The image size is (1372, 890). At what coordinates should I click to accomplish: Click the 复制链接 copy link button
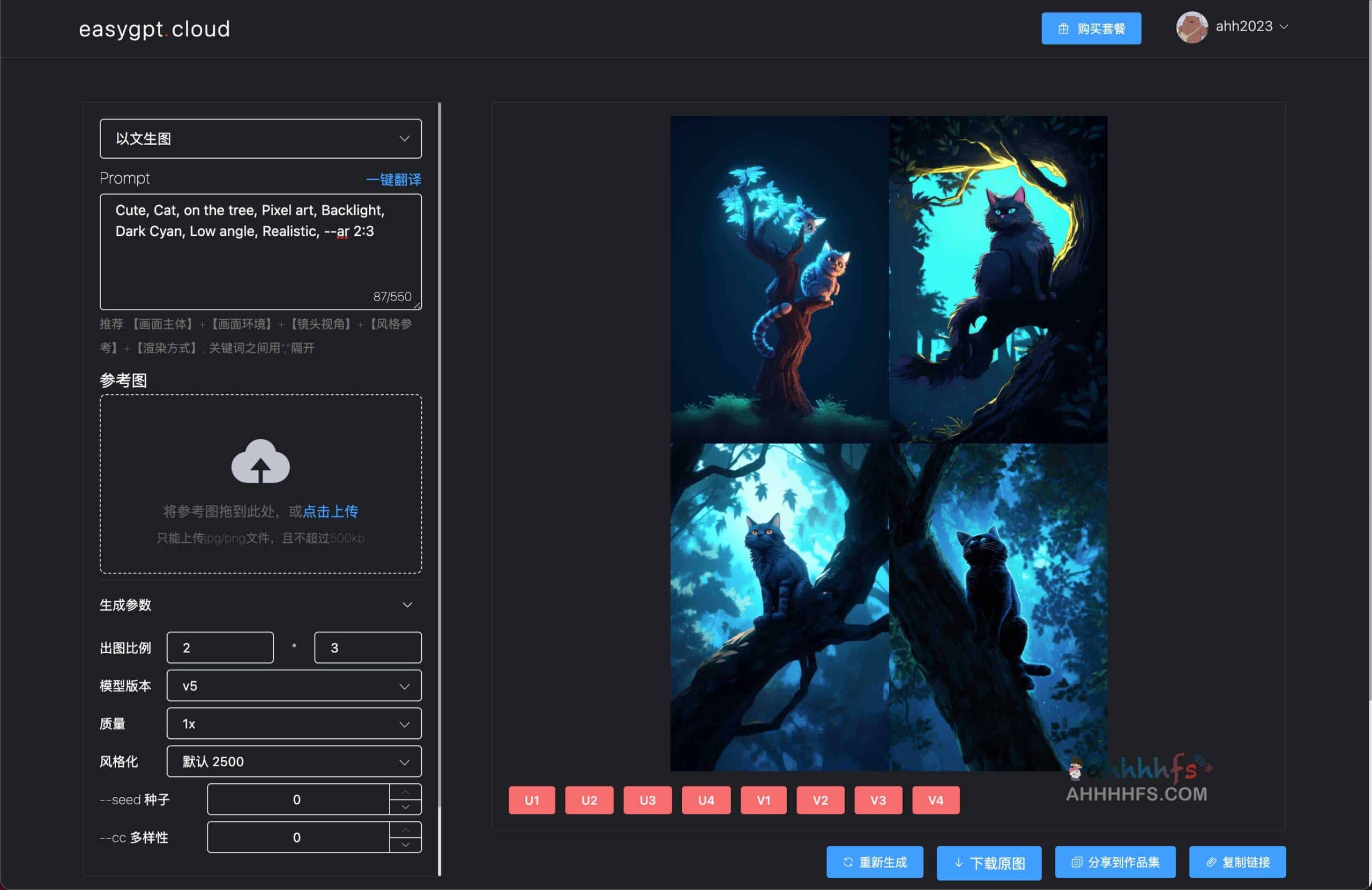[1237, 862]
